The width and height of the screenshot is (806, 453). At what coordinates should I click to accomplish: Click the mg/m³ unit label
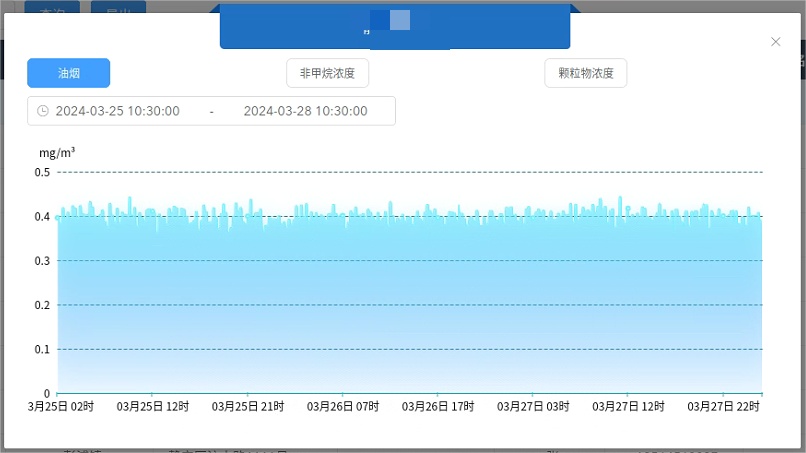point(57,153)
